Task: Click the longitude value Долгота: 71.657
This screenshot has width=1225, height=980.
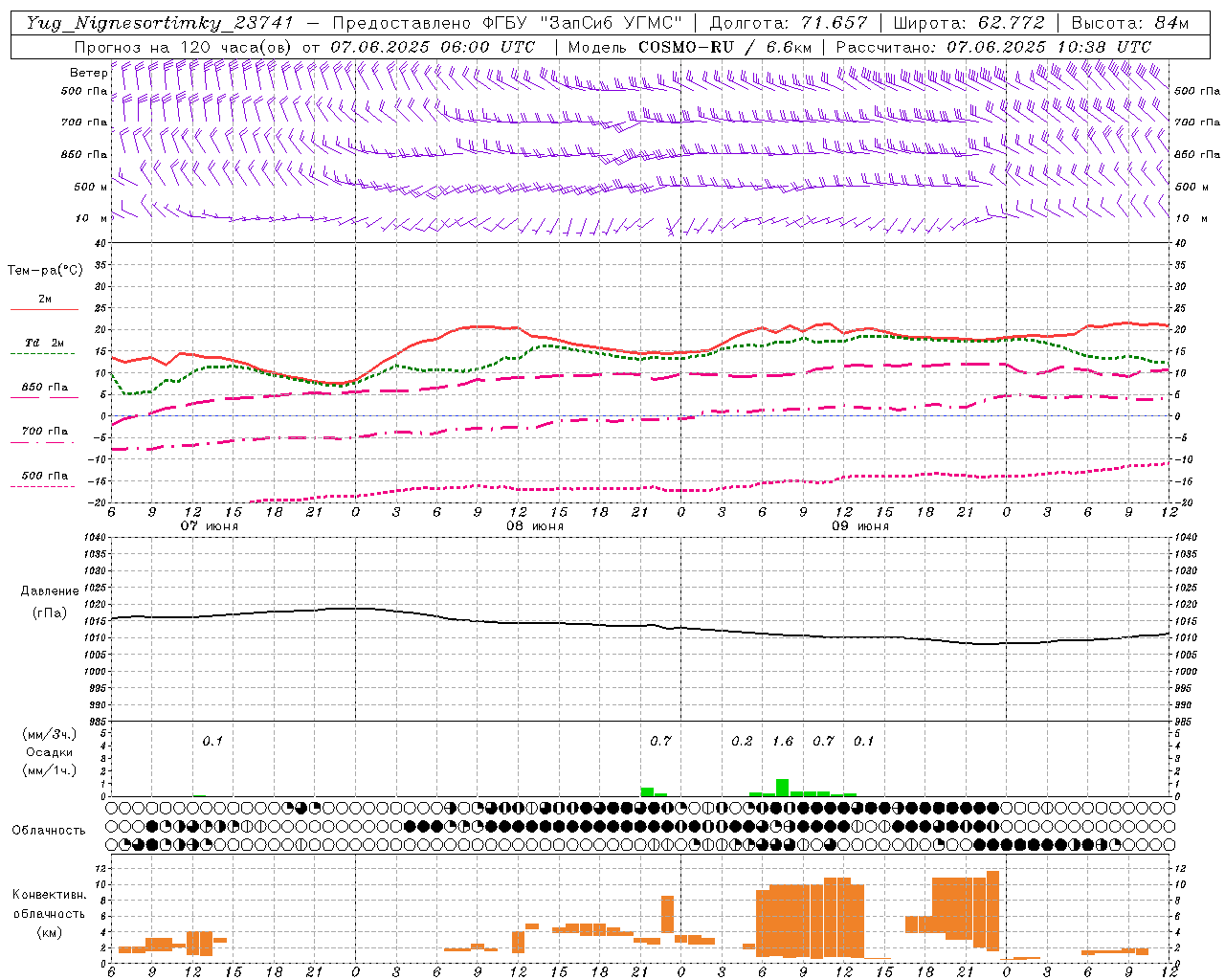Action: tap(789, 23)
